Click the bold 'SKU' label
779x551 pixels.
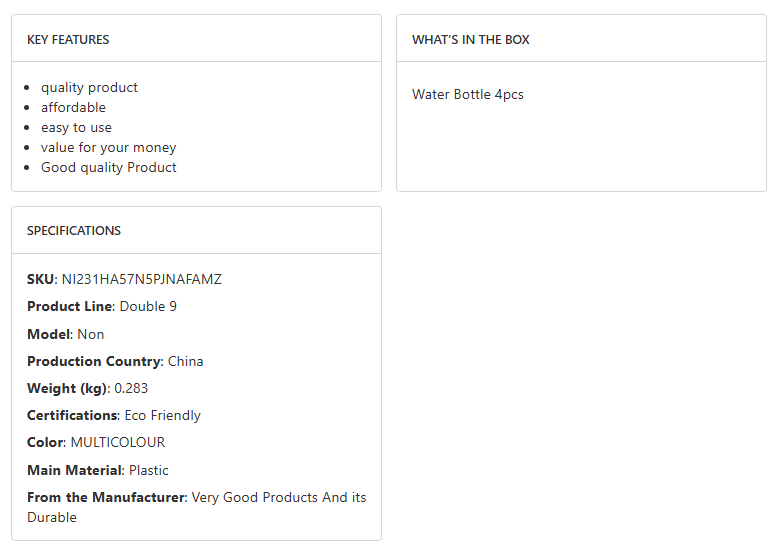[41, 280]
